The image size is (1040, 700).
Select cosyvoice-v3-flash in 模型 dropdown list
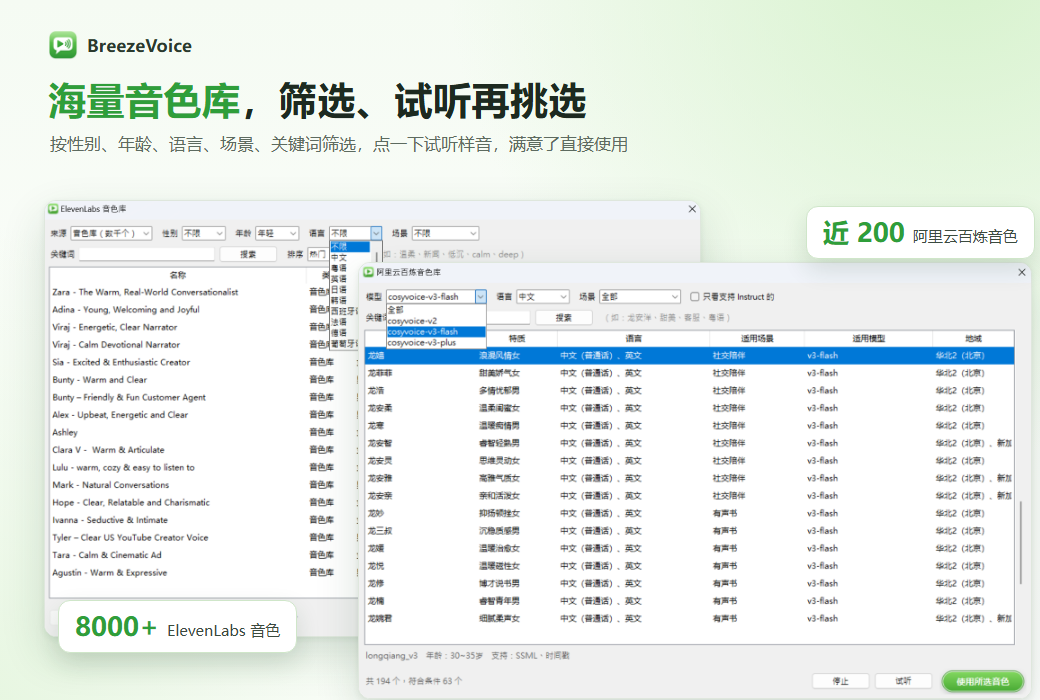pyautogui.click(x=436, y=332)
